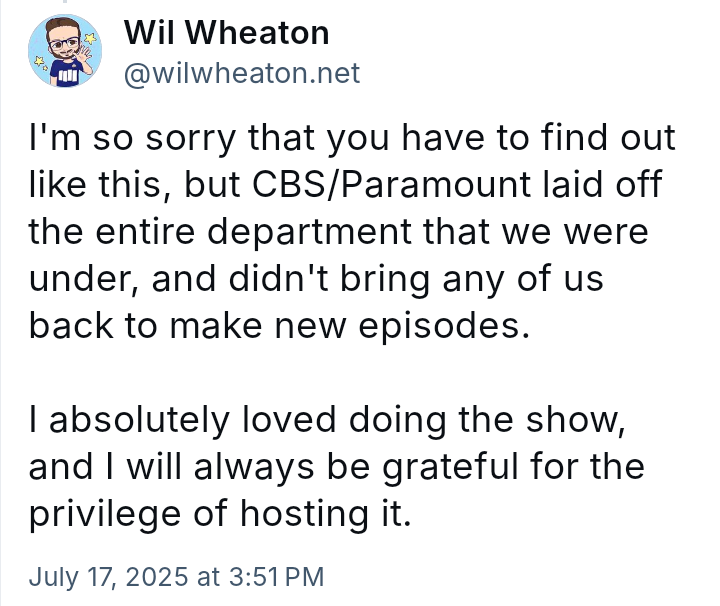Click the line starting "I'm so sorry"

(351, 139)
